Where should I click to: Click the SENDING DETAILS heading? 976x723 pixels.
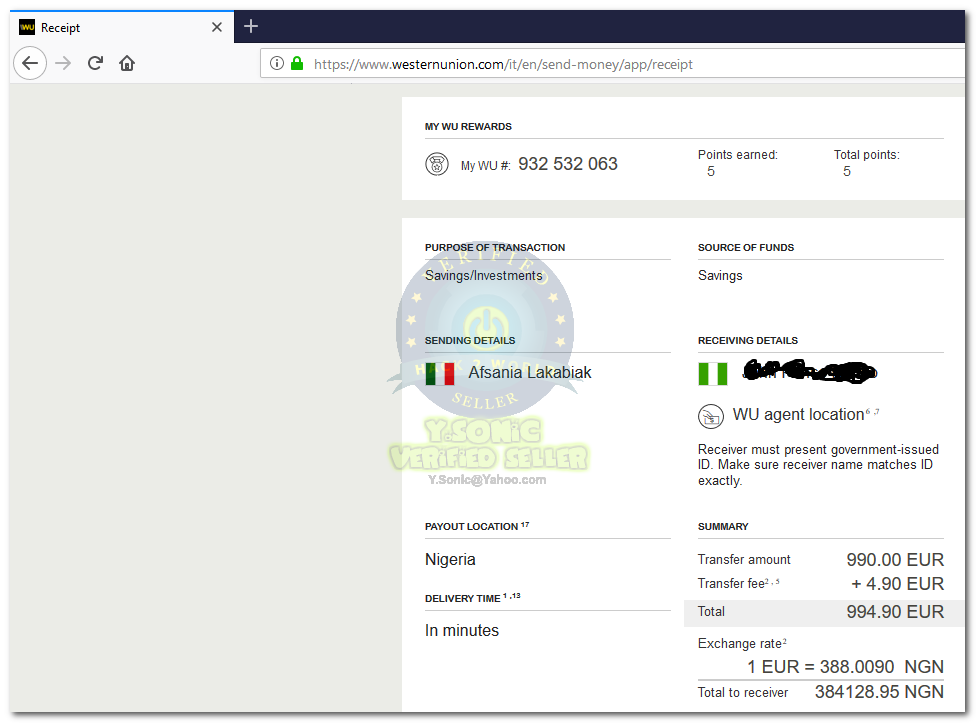470,340
